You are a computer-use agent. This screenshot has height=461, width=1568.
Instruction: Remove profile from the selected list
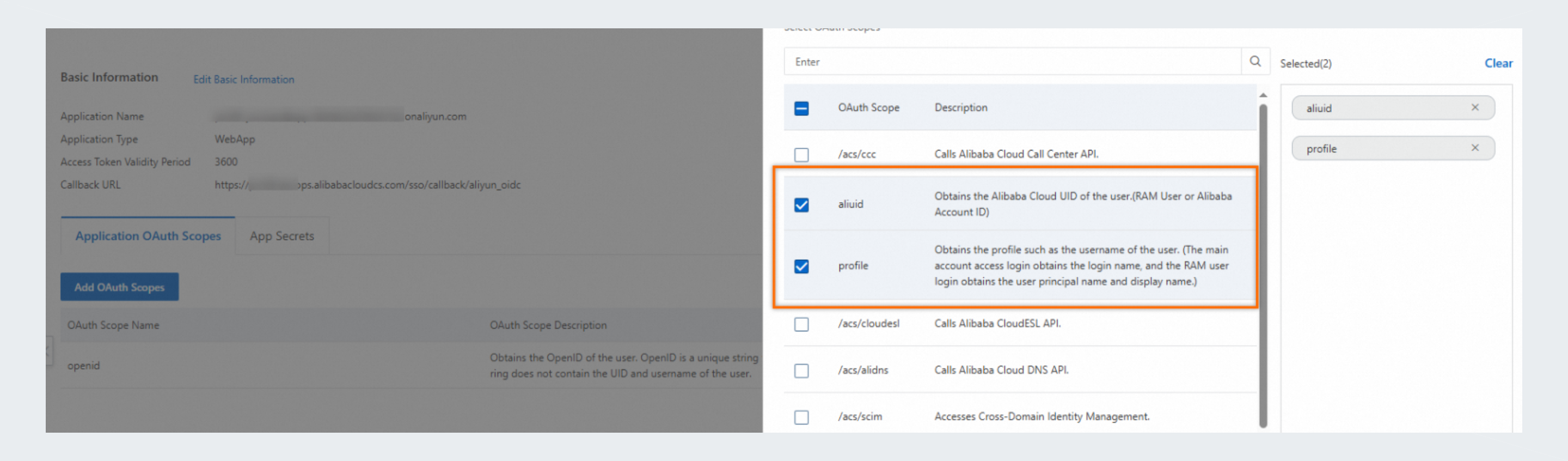click(1474, 148)
